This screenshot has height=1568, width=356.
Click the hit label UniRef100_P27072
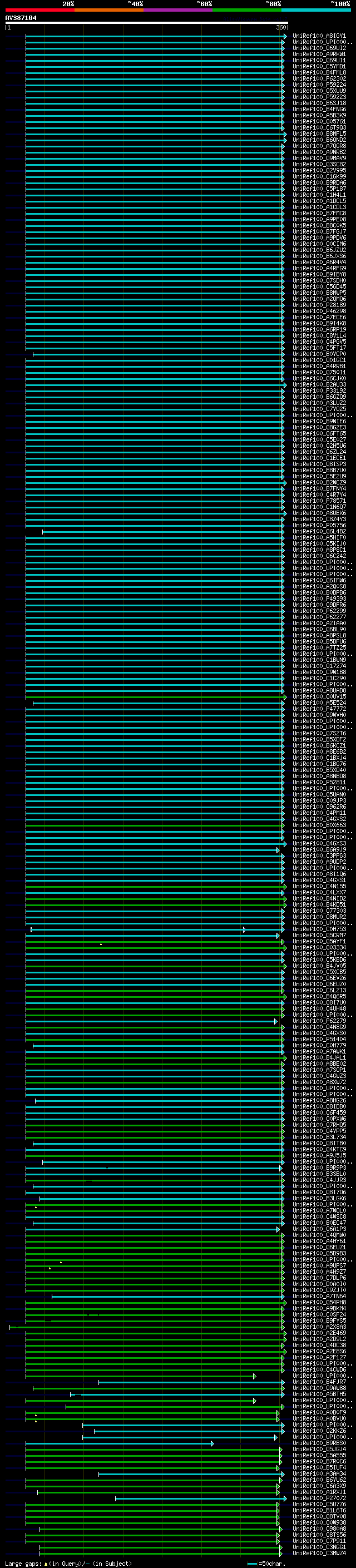(x=319, y=1498)
